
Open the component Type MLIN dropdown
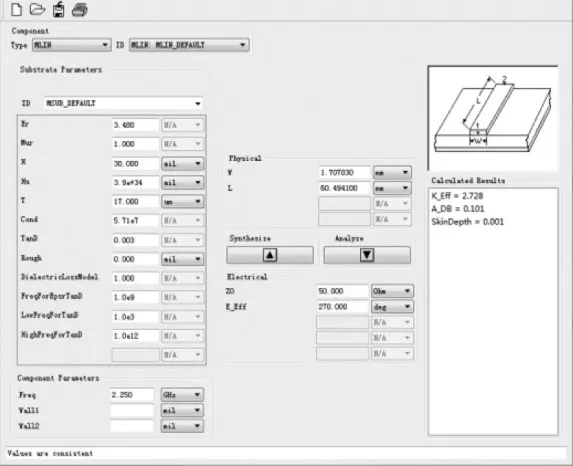click(72, 45)
